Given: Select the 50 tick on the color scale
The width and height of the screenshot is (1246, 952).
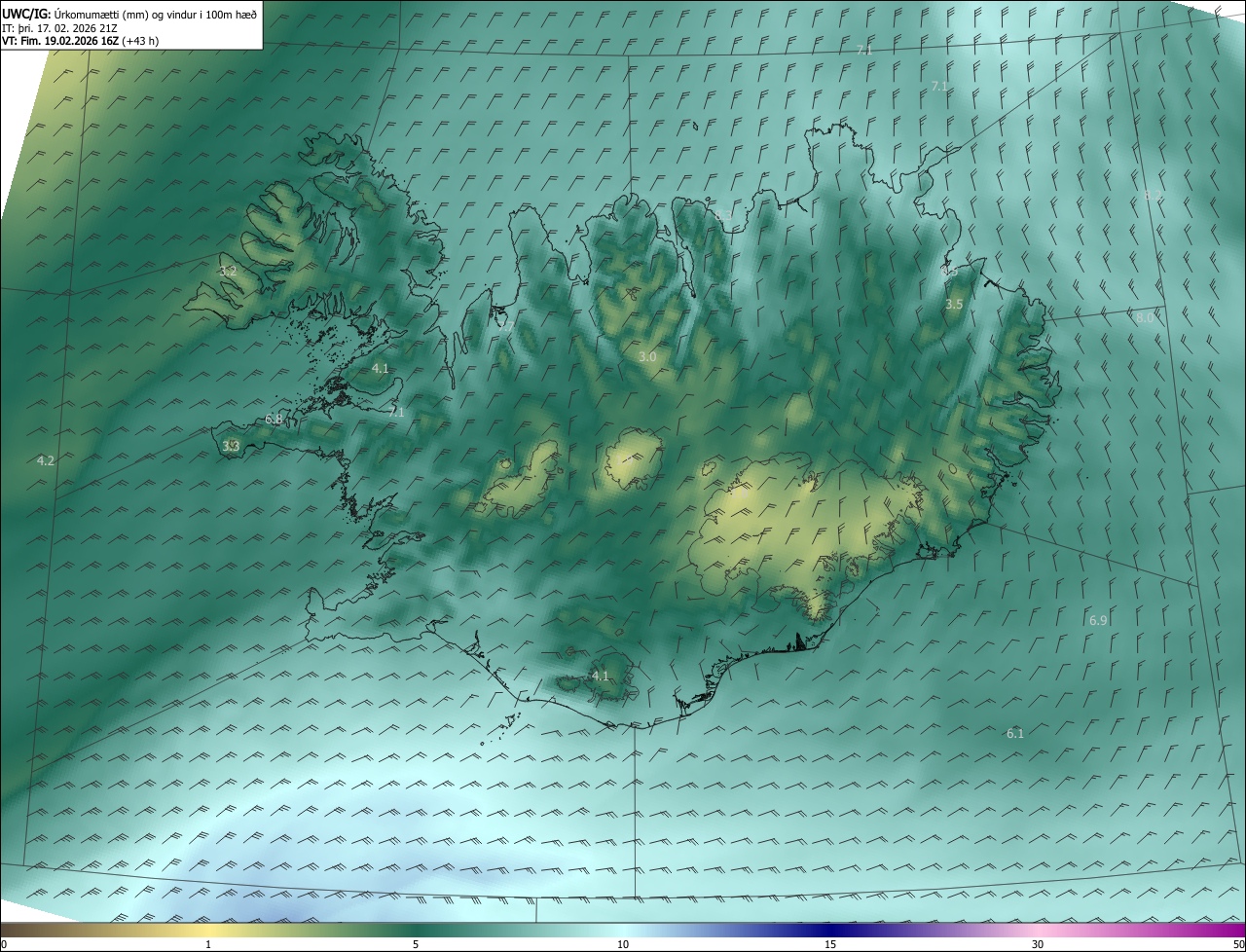Looking at the screenshot, I should click(x=1238, y=944).
